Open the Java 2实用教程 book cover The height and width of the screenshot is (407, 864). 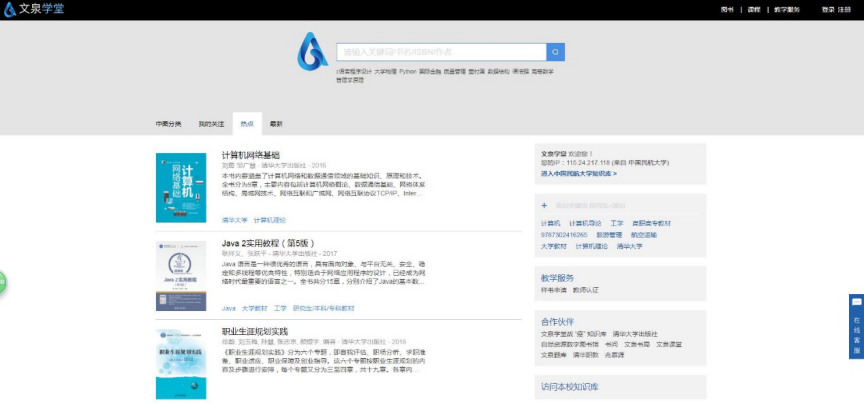coord(181,275)
